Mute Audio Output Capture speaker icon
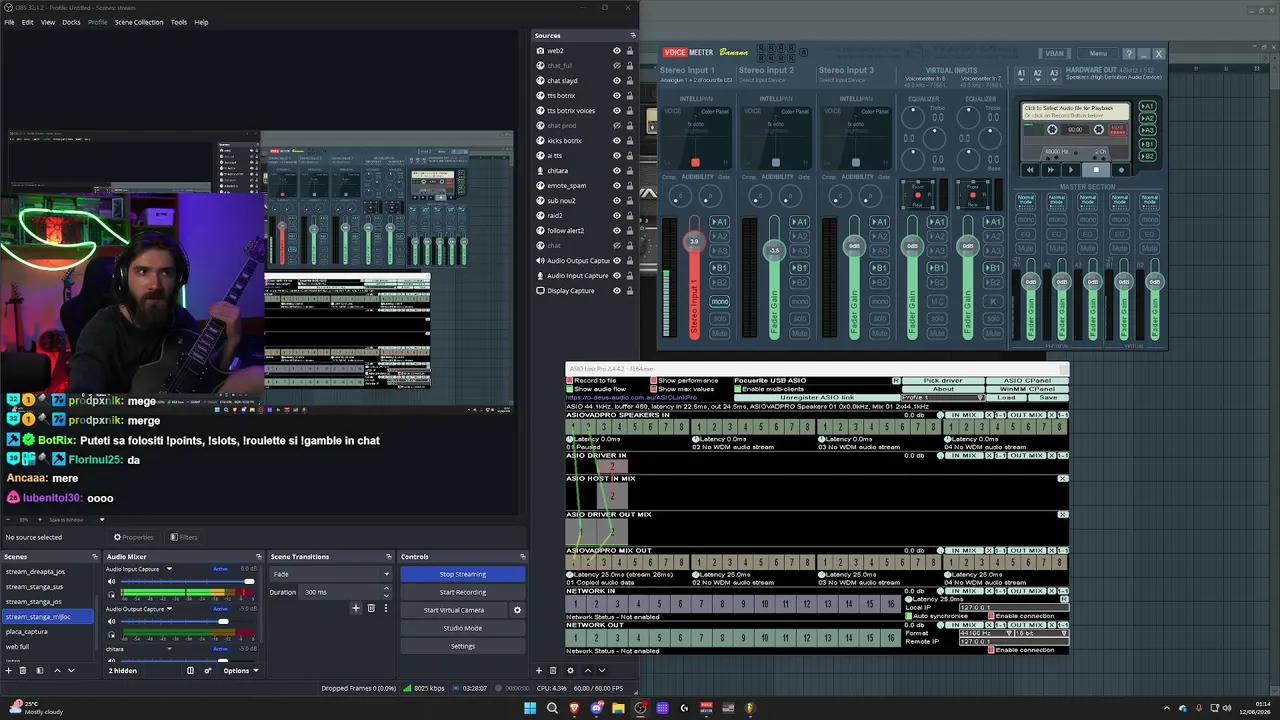Viewport: 1280px width, 720px height. [x=112, y=621]
